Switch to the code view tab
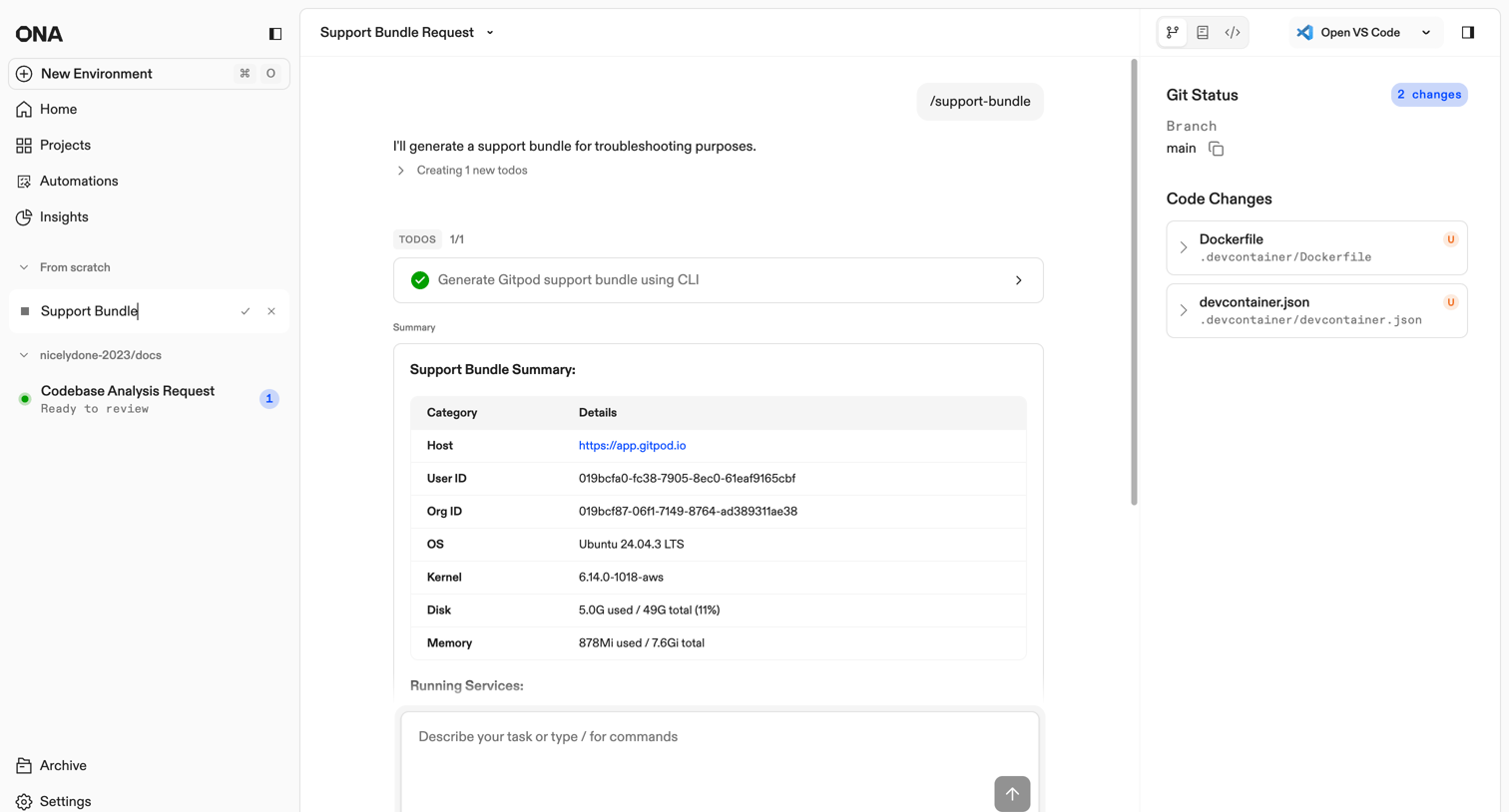Viewport: 1509px width, 812px height. tap(1233, 33)
